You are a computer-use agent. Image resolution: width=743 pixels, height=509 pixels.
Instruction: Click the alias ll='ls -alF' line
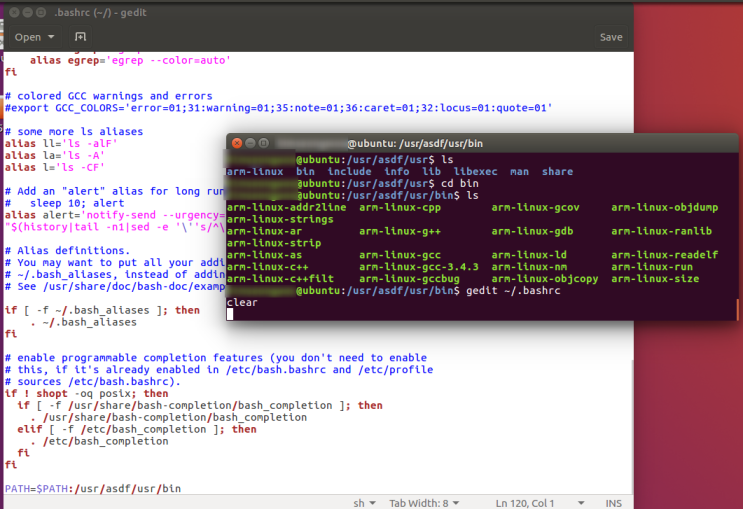[61, 144]
